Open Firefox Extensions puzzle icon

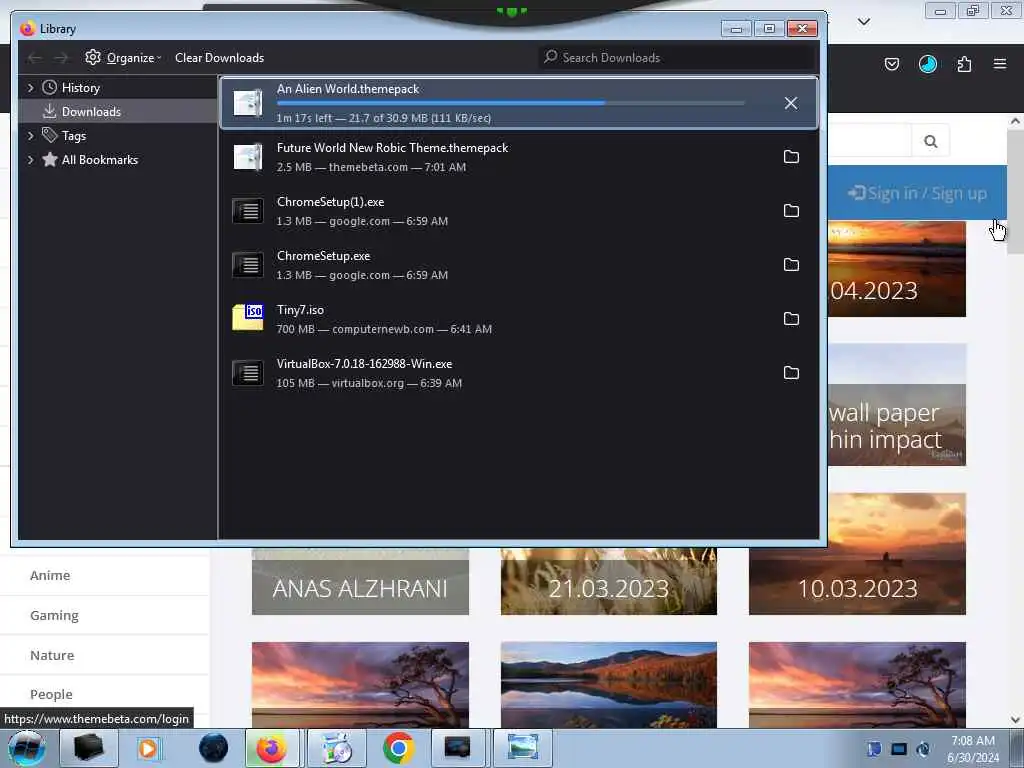(964, 64)
